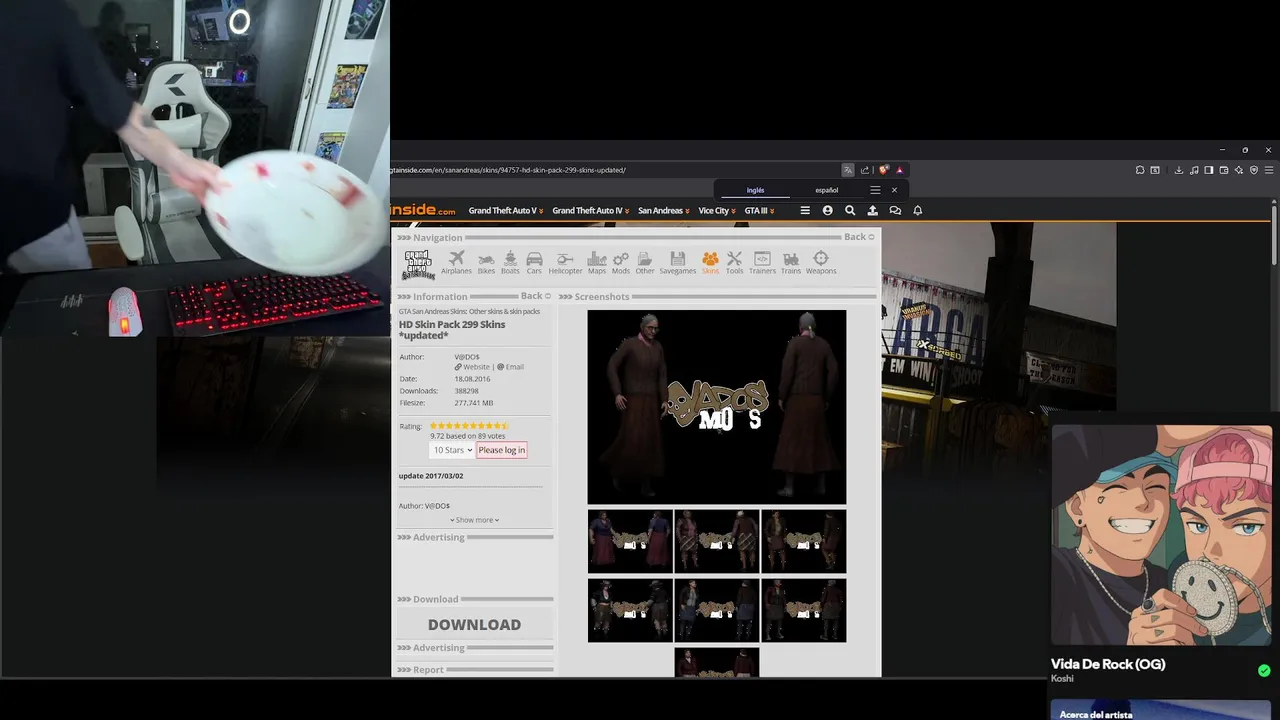1280x720 pixels.
Task: Click the Brave Shields lion icon
Action: (883, 170)
